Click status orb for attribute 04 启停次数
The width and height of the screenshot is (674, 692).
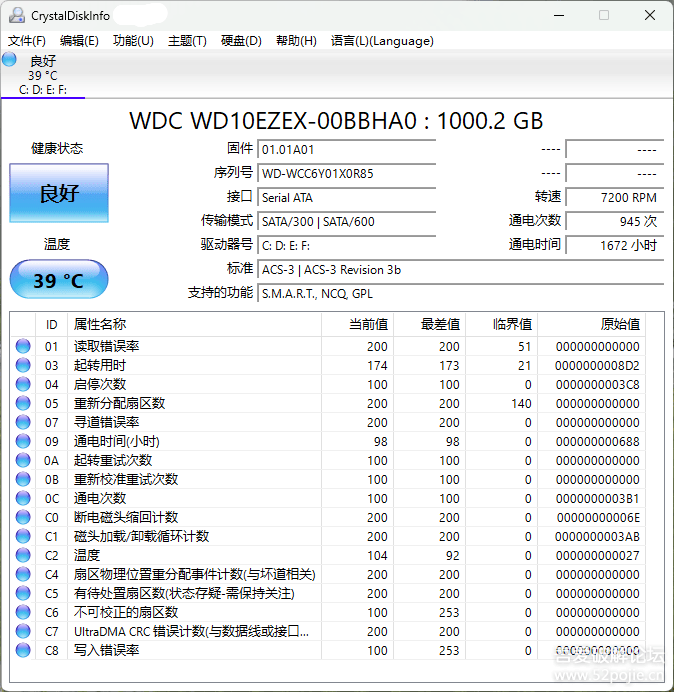23,384
